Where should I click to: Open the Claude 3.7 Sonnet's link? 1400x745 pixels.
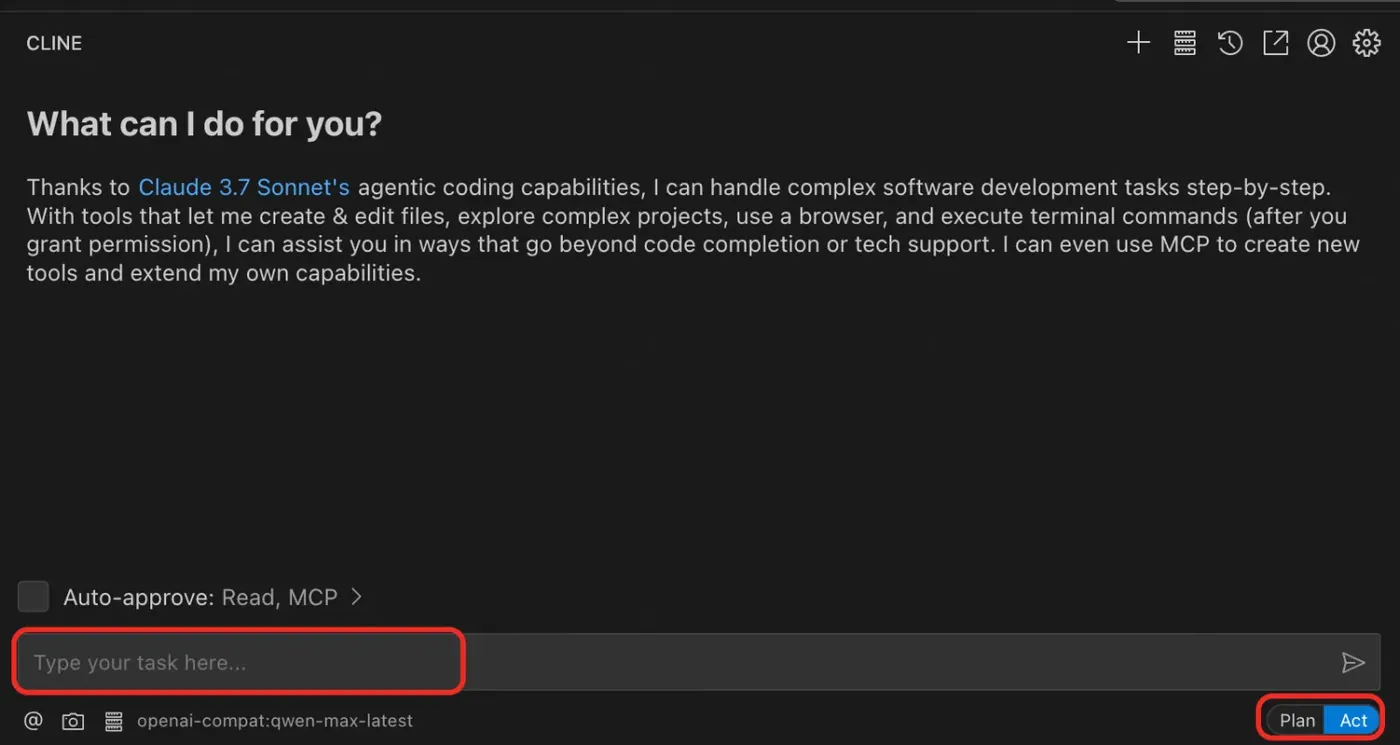(244, 187)
